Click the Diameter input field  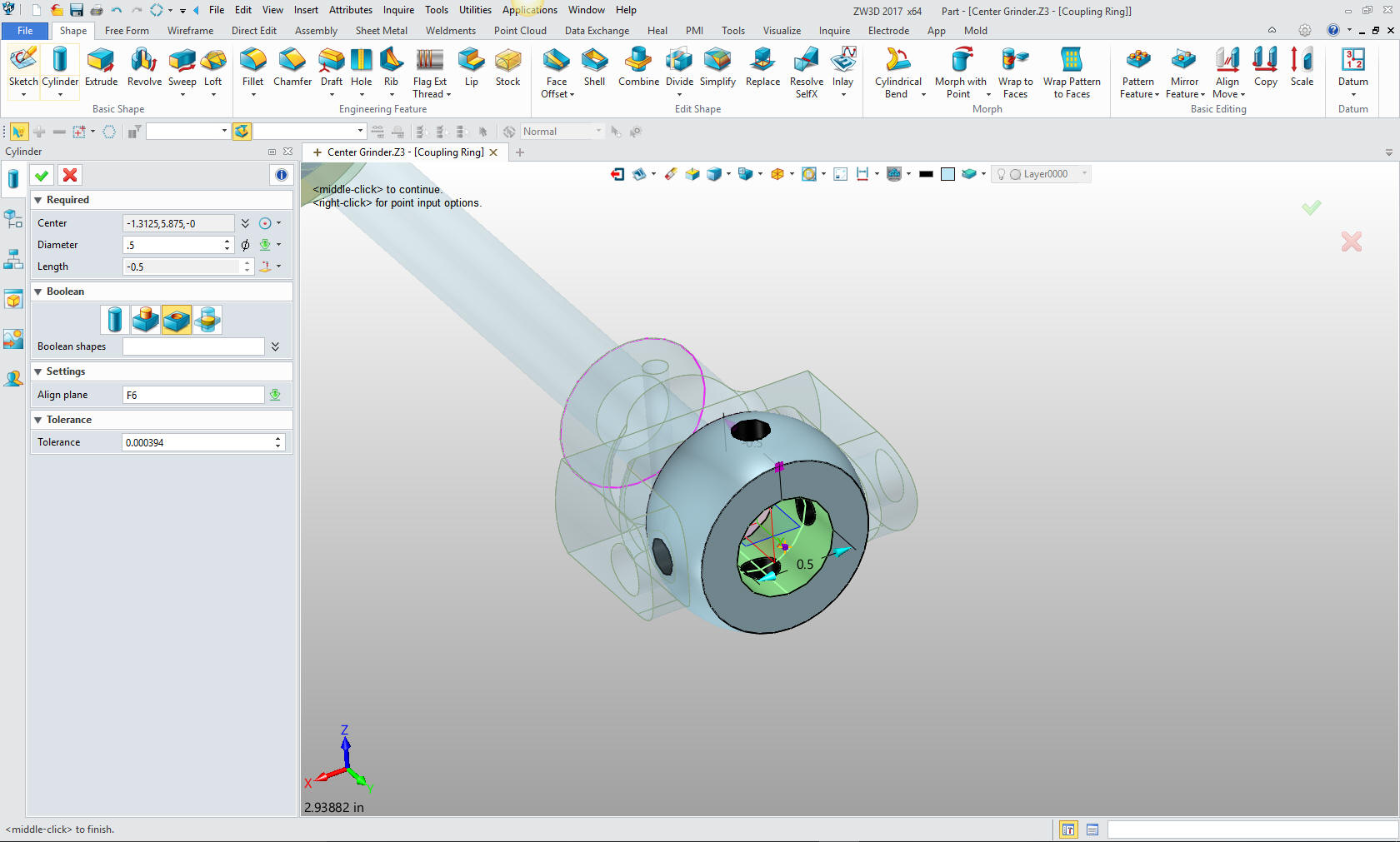(x=172, y=245)
